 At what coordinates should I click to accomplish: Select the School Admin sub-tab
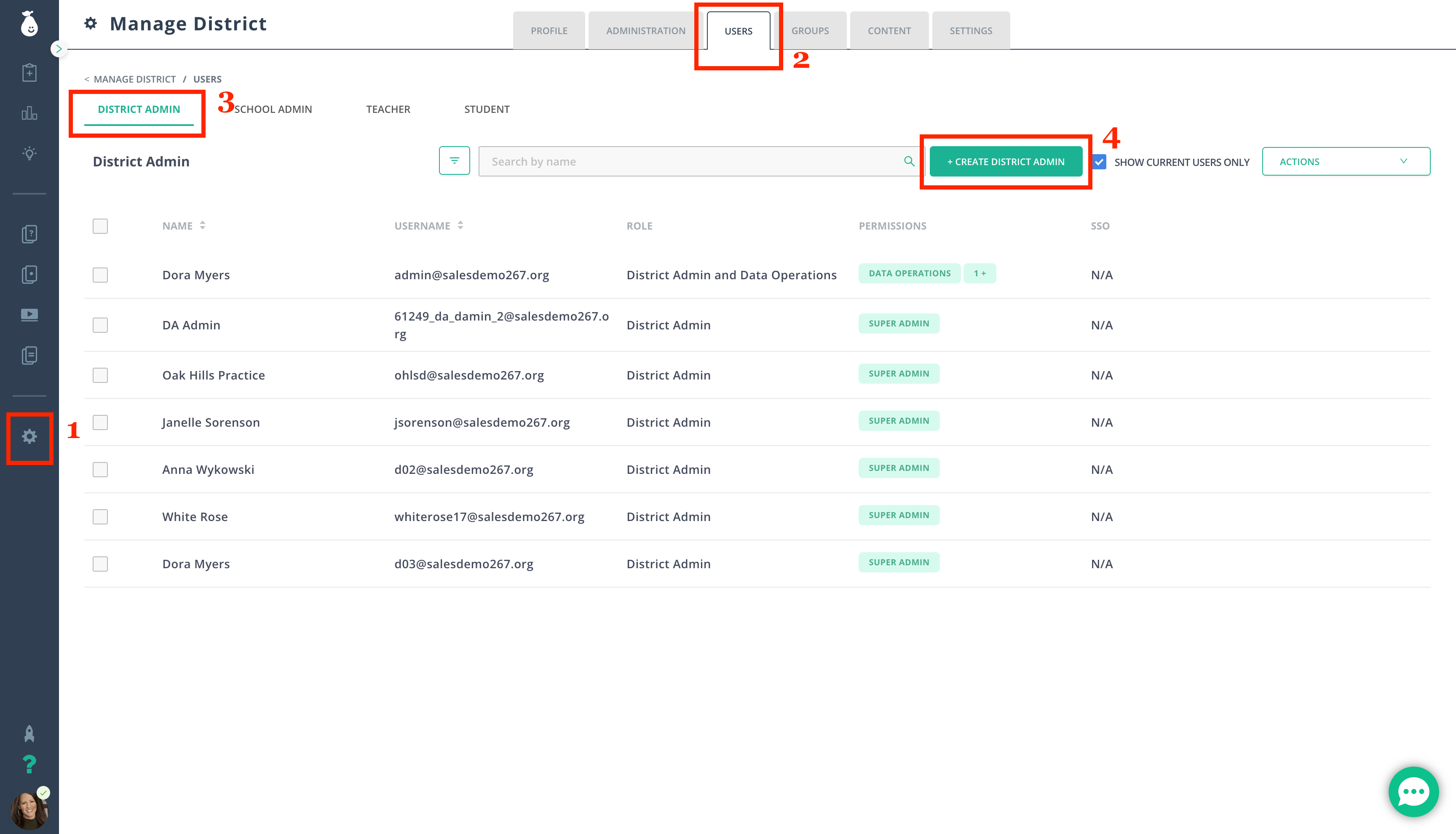273,110
